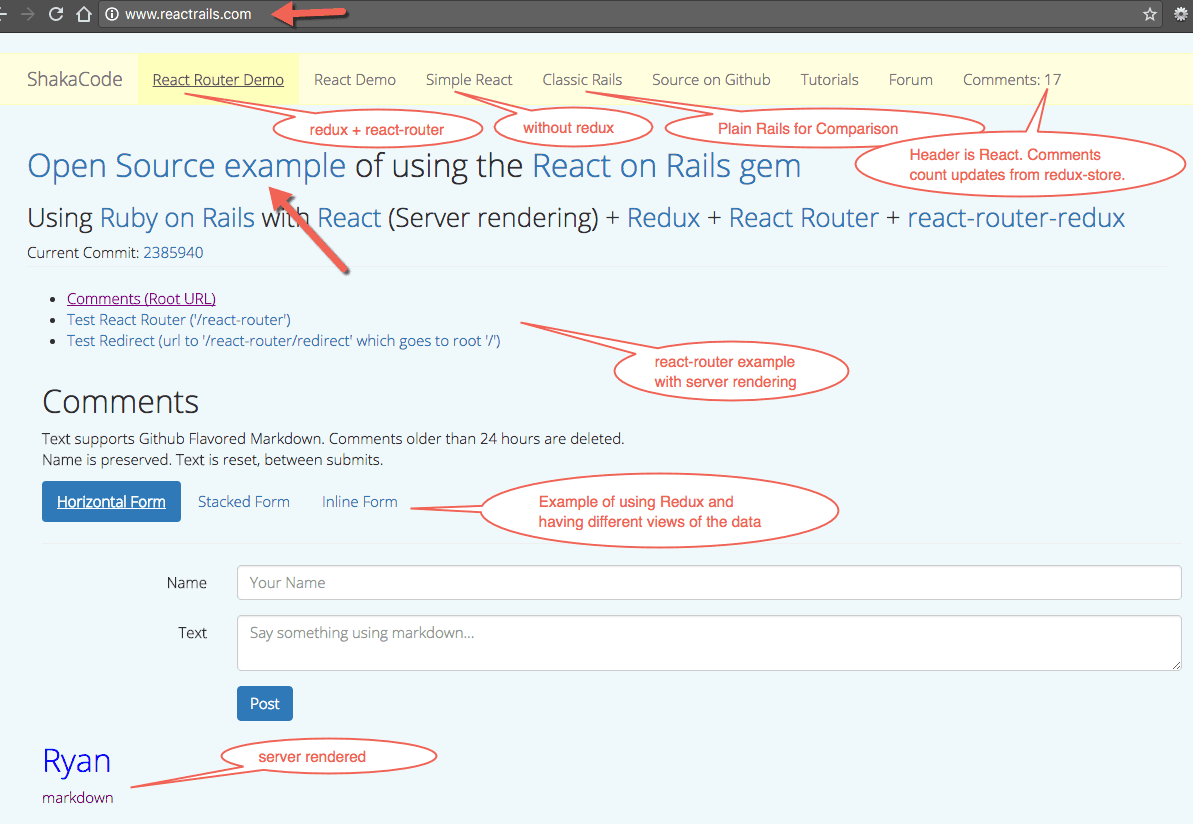1193x824 pixels.
Task: Open Simple React nav item
Action: click(469, 80)
